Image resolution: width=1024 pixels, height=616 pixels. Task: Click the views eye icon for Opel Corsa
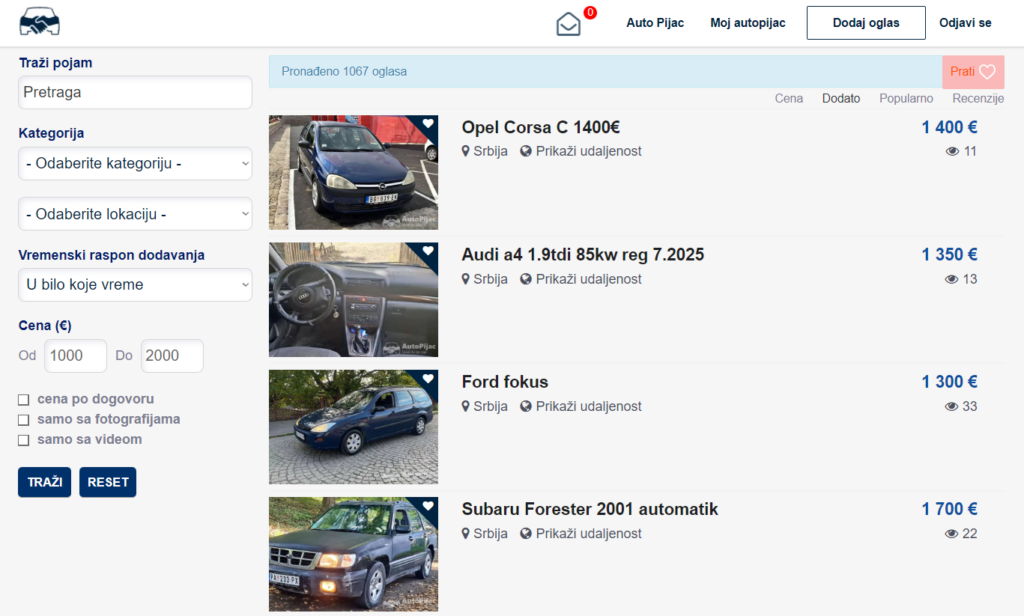click(x=952, y=152)
